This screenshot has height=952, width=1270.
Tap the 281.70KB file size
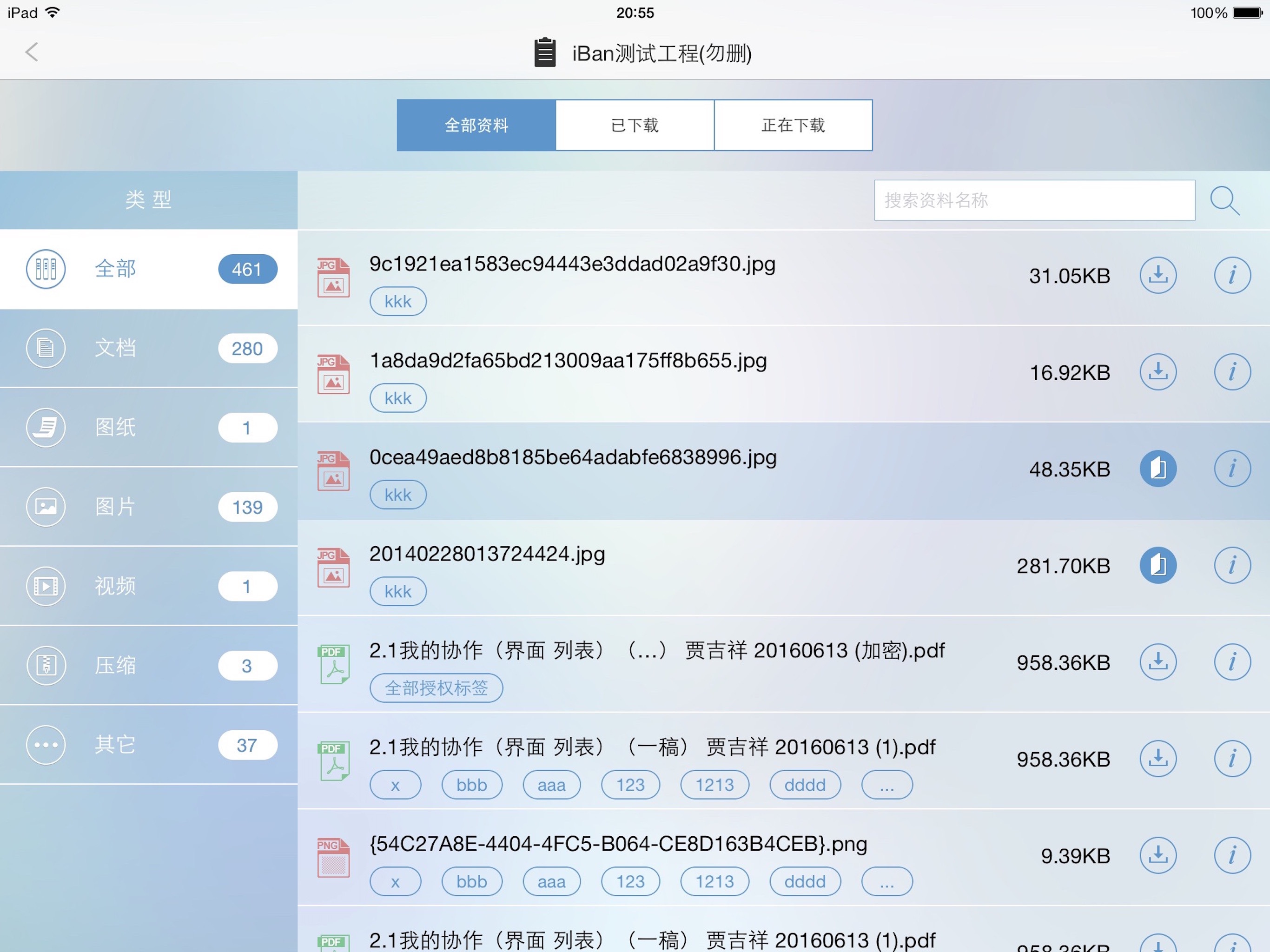(x=1063, y=566)
